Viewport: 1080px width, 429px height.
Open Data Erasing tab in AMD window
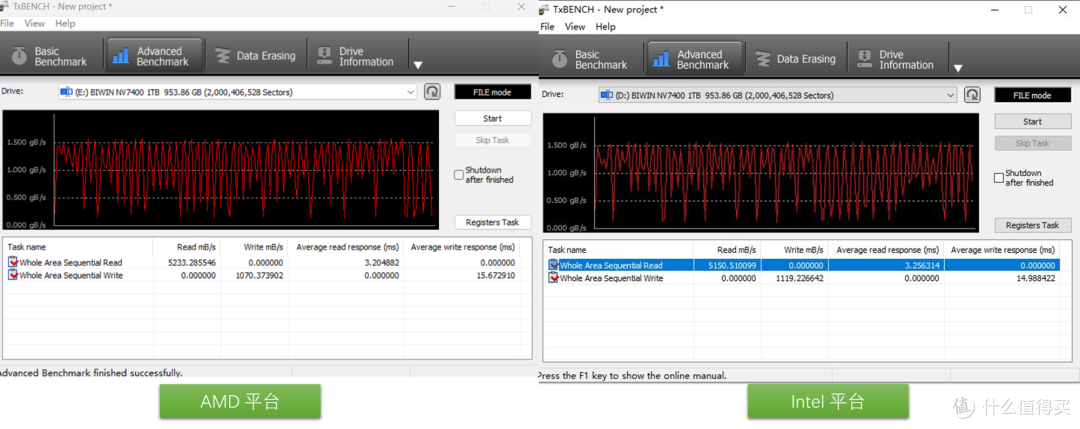click(x=256, y=56)
